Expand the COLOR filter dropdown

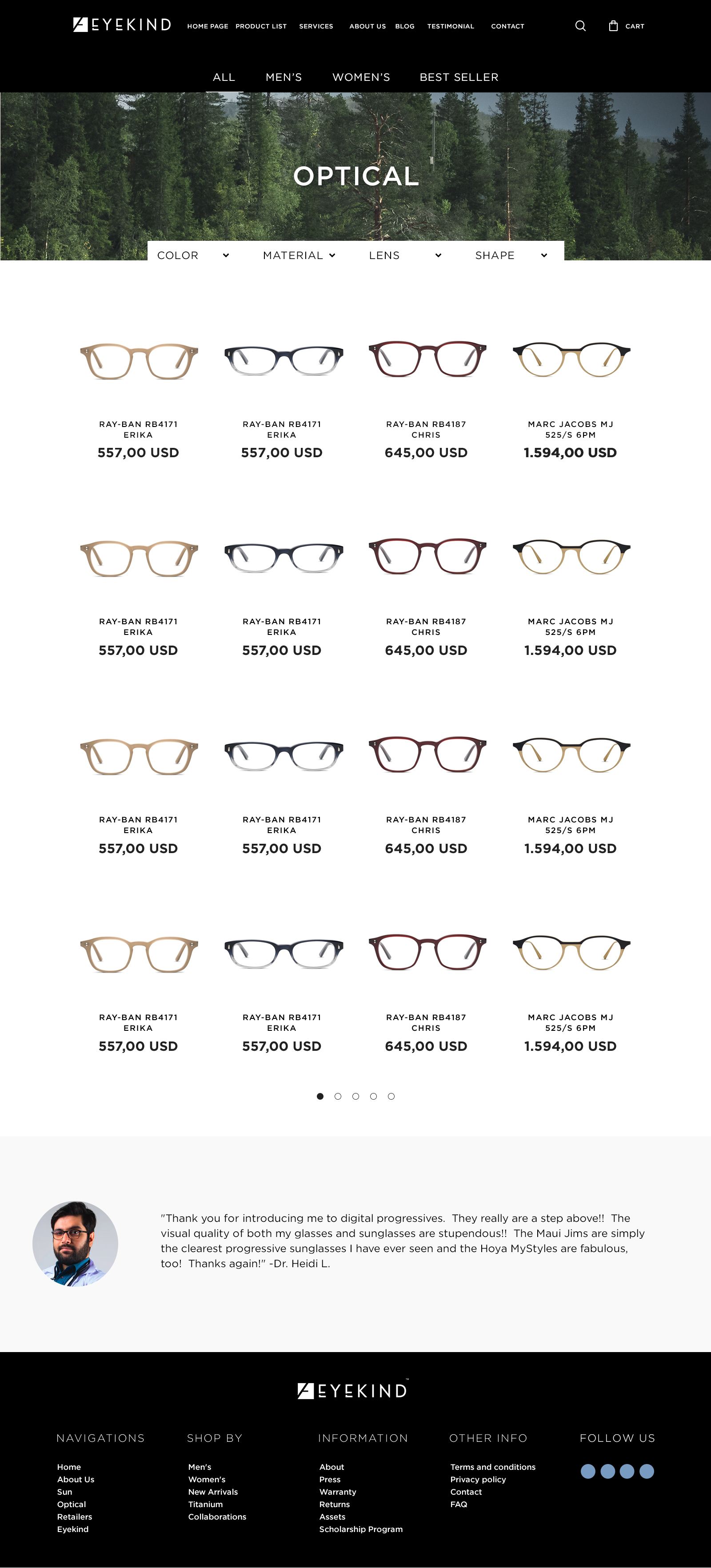click(193, 255)
